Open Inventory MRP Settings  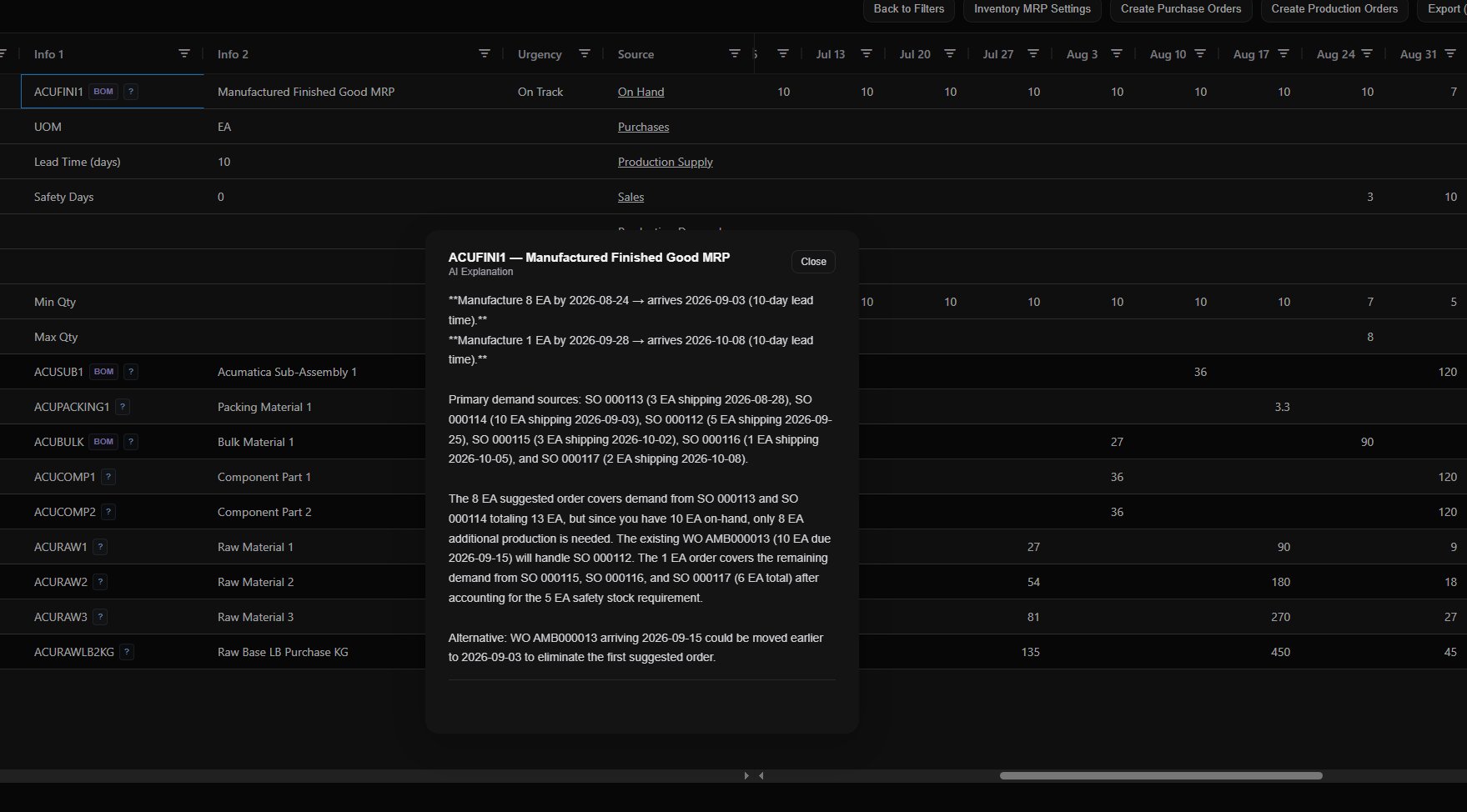tap(1032, 9)
